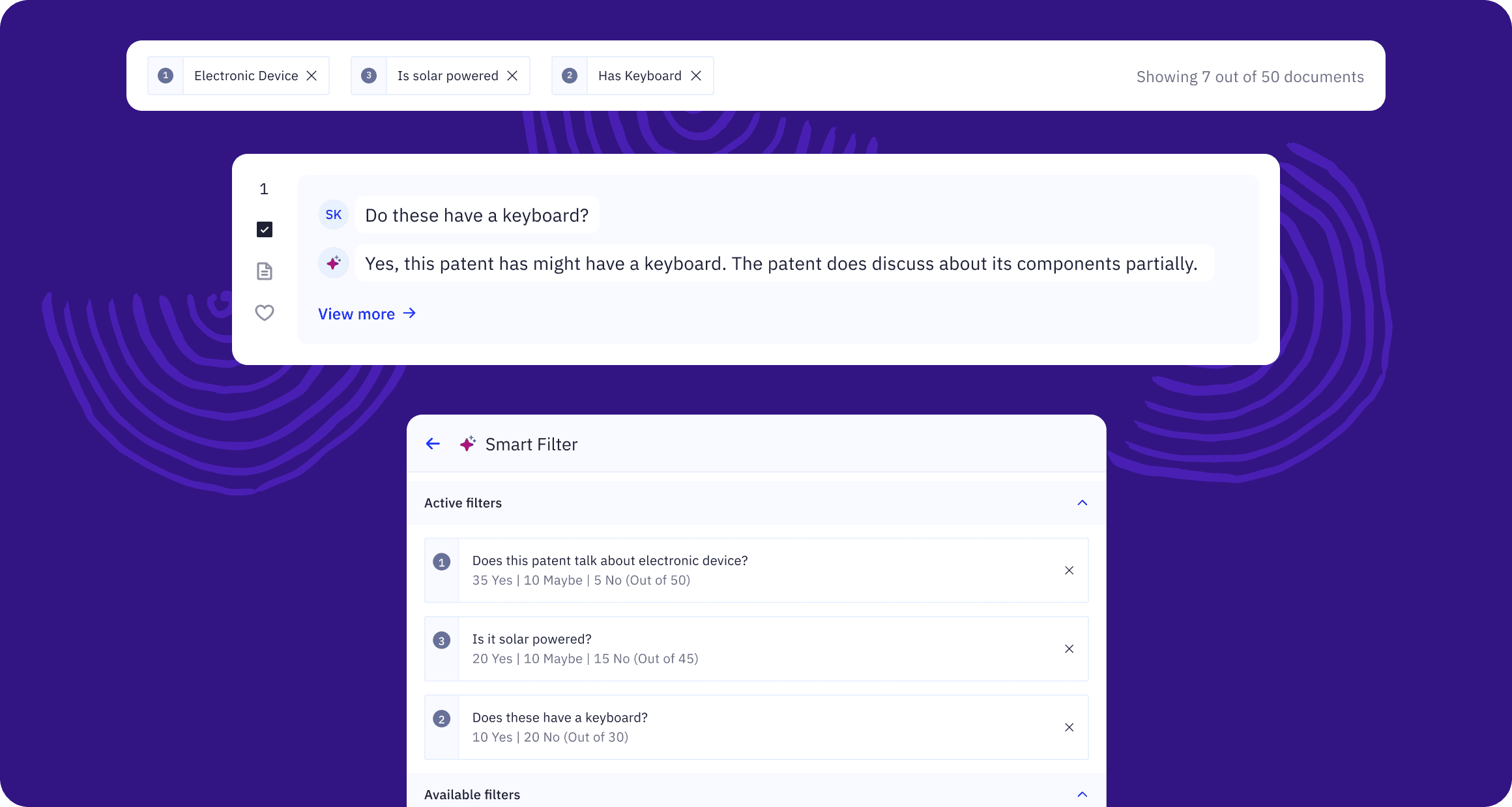Image resolution: width=1512 pixels, height=807 pixels.
Task: Open the document page icon
Action: pos(265,271)
